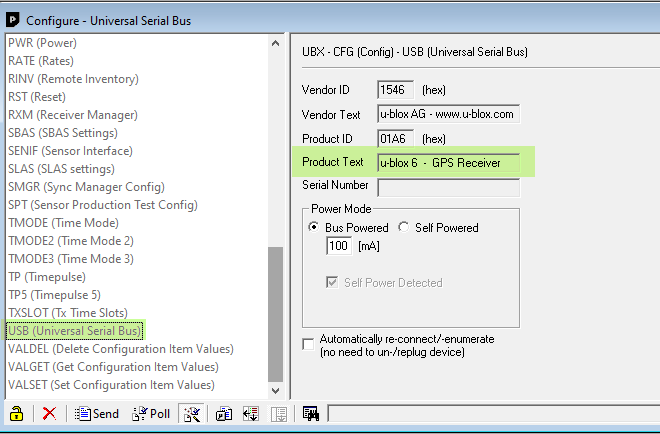Select the Self Powered radio button
The image size is (660, 434).
pos(403,227)
